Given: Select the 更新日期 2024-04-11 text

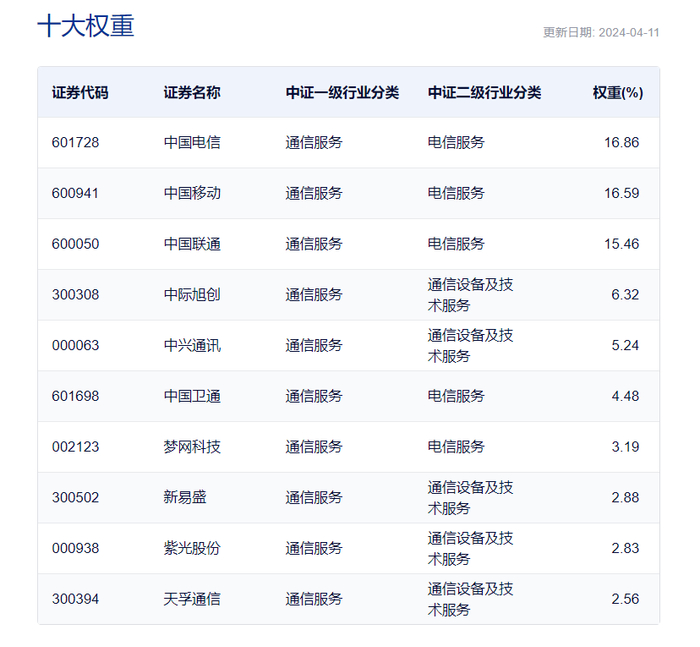Looking at the screenshot, I should coord(601,33).
